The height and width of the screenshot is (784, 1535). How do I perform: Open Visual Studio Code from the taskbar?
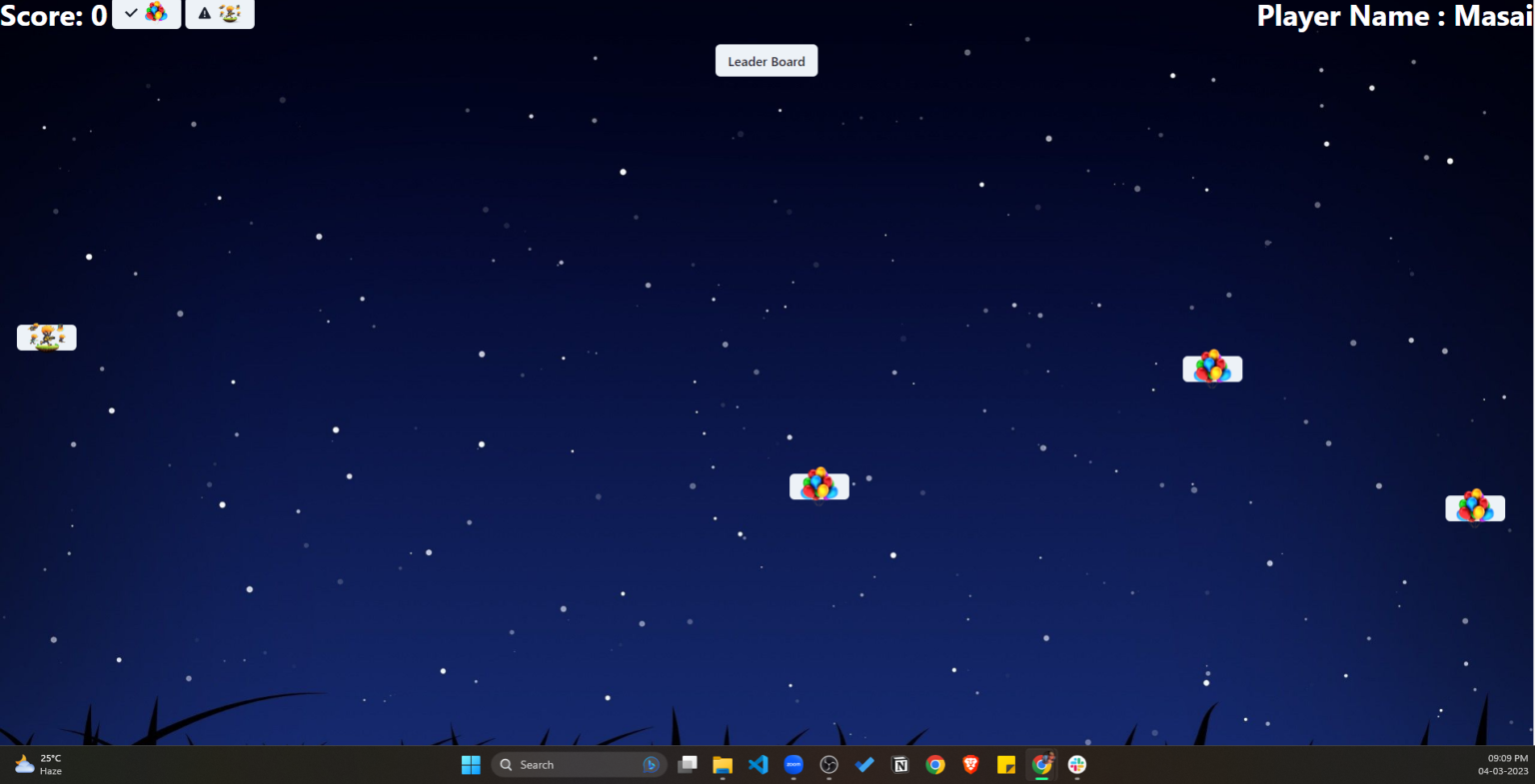pos(759,764)
